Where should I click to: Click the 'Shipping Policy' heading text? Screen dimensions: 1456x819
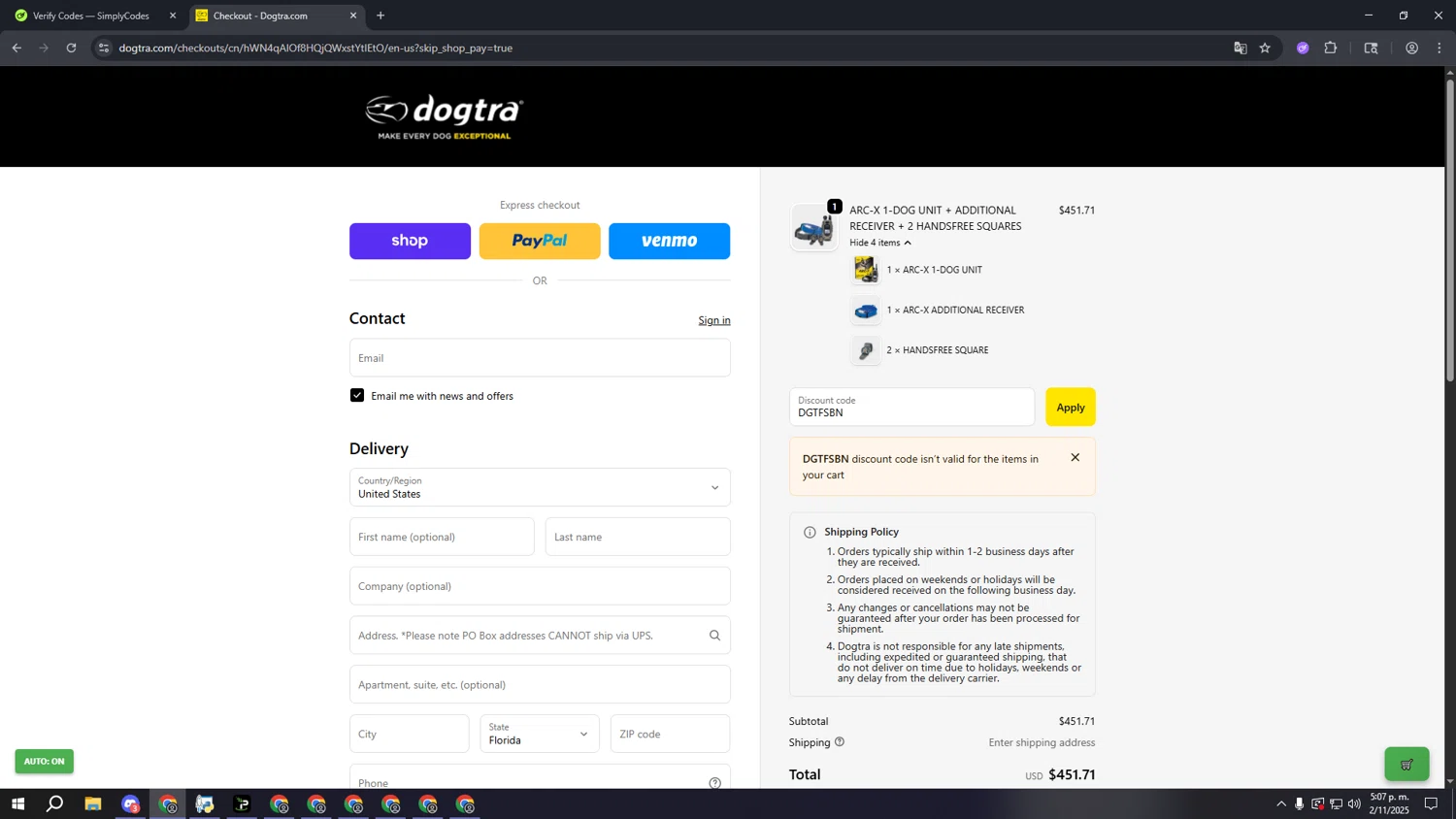[x=861, y=532]
